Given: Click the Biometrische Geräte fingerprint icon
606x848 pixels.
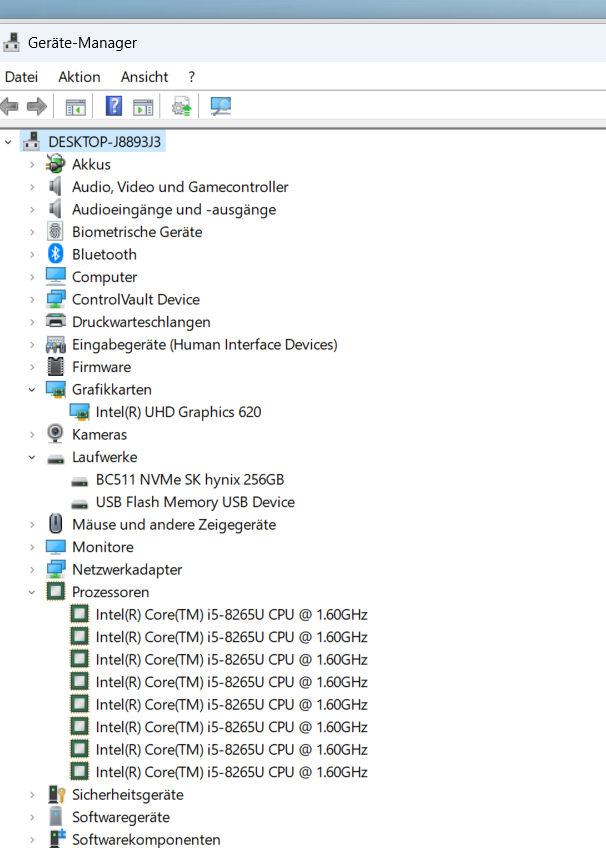Looking at the screenshot, I should coord(55,231).
